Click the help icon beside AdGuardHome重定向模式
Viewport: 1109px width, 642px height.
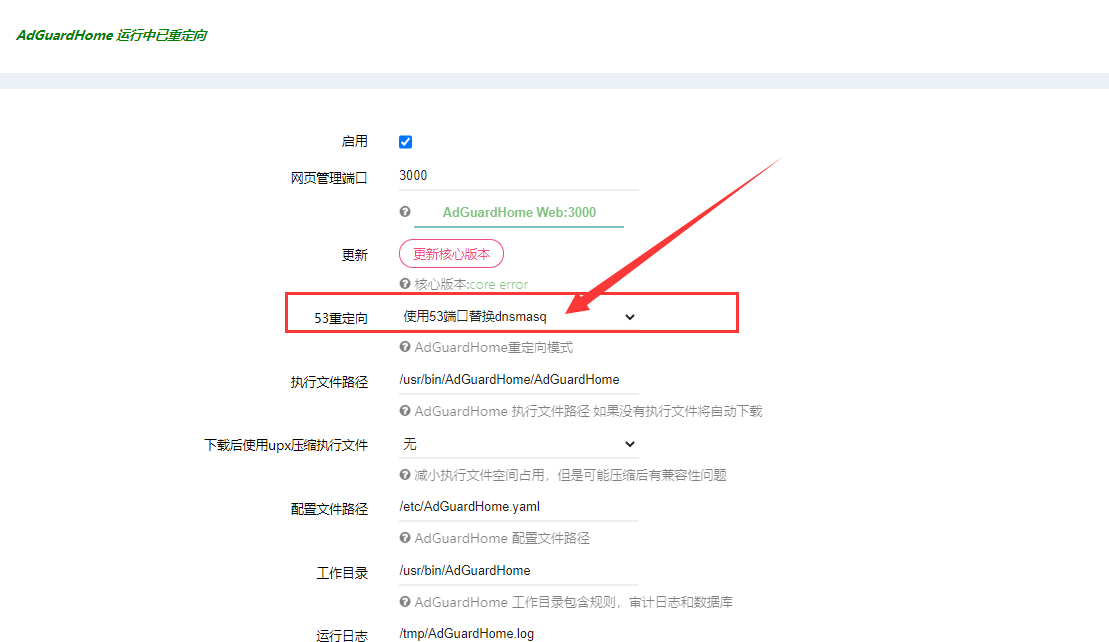click(x=405, y=346)
